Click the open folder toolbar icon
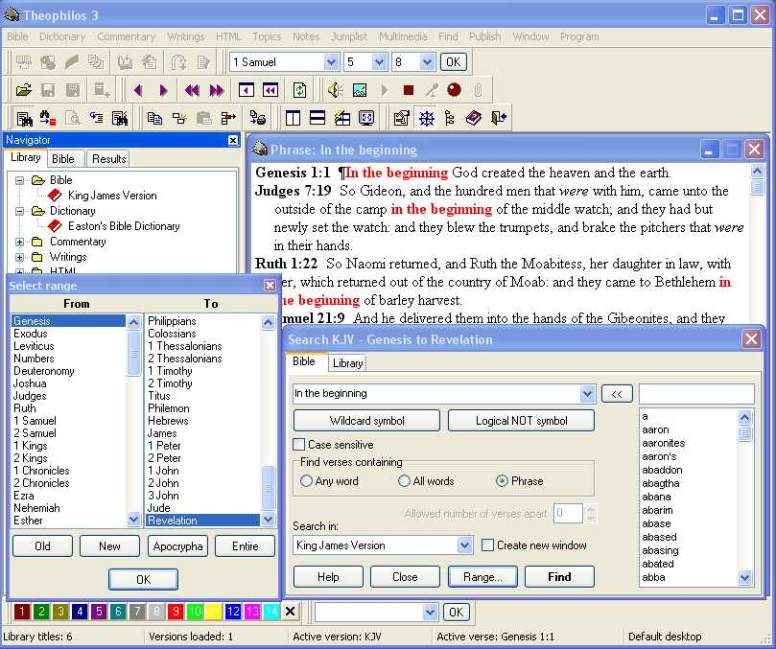The width and height of the screenshot is (776, 649). [23, 90]
